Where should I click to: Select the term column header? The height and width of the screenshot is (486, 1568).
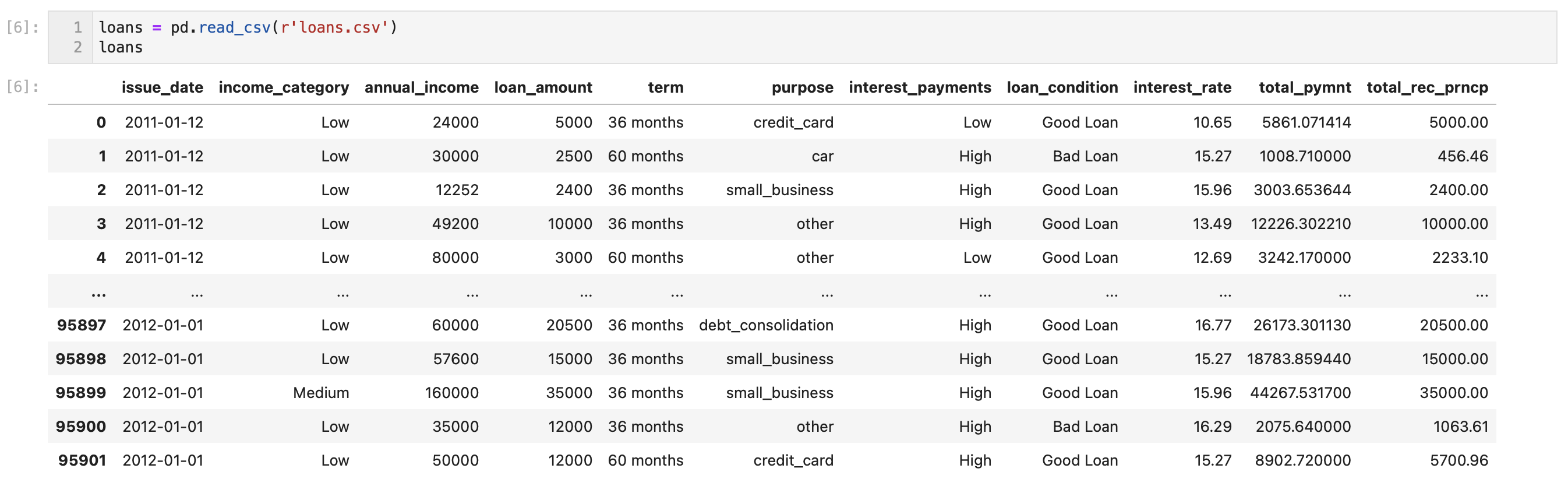(x=665, y=87)
